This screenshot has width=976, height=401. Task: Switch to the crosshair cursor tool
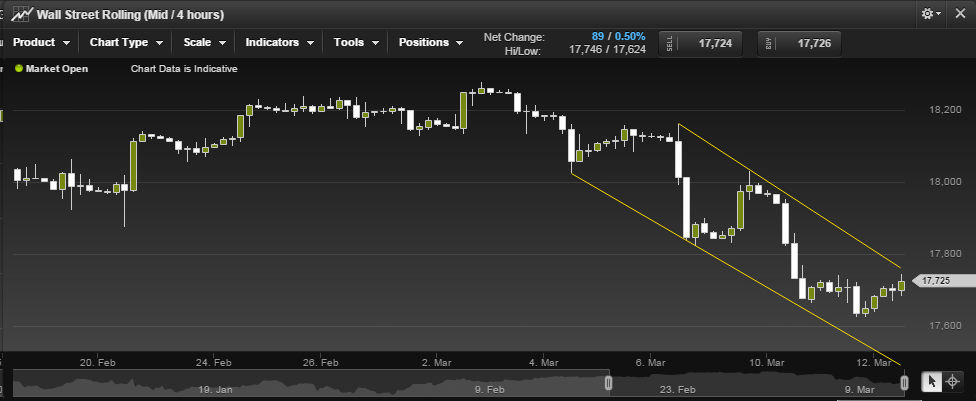point(953,381)
